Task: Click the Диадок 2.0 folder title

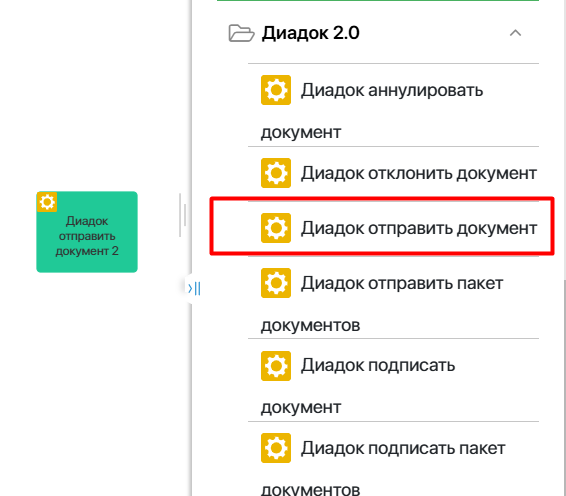Action: [310, 33]
